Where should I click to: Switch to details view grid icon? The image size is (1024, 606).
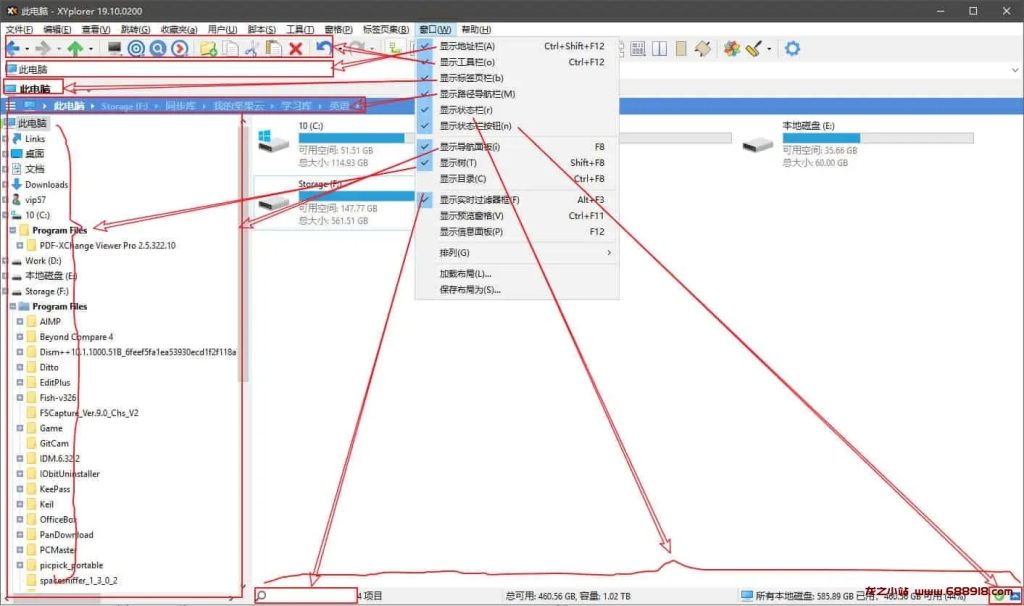pos(638,48)
